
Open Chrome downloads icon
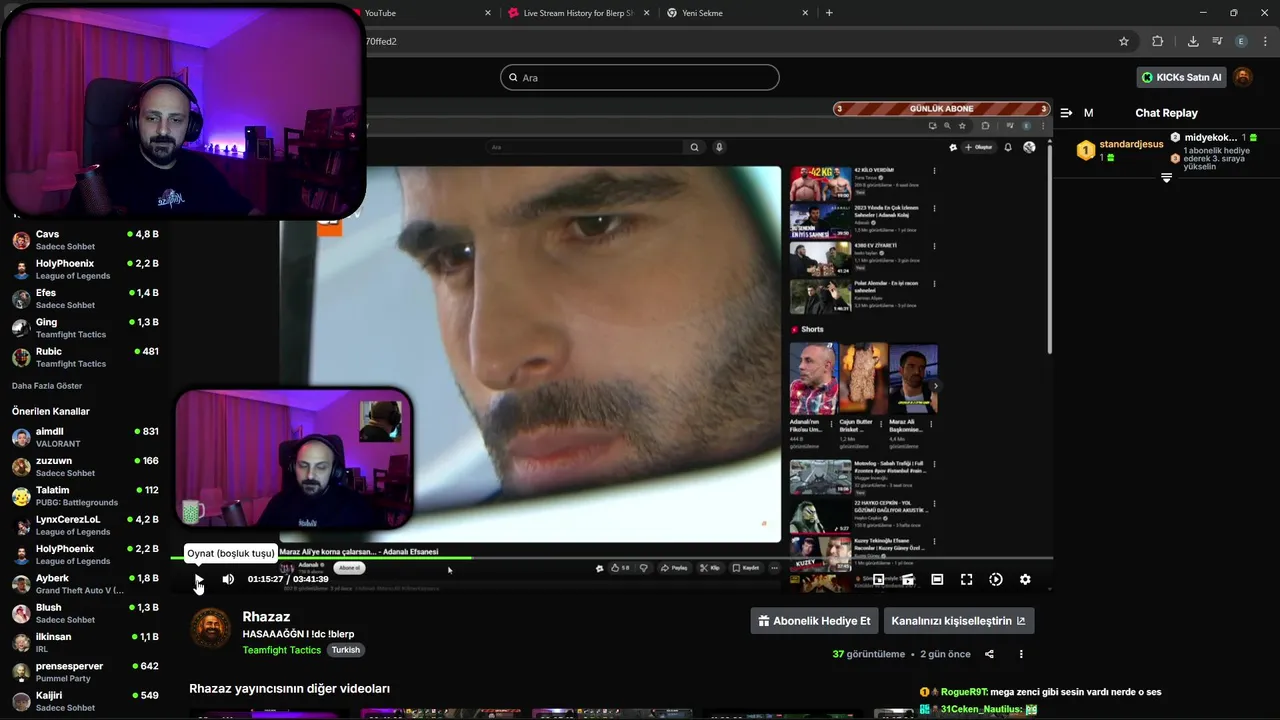coord(1193,41)
